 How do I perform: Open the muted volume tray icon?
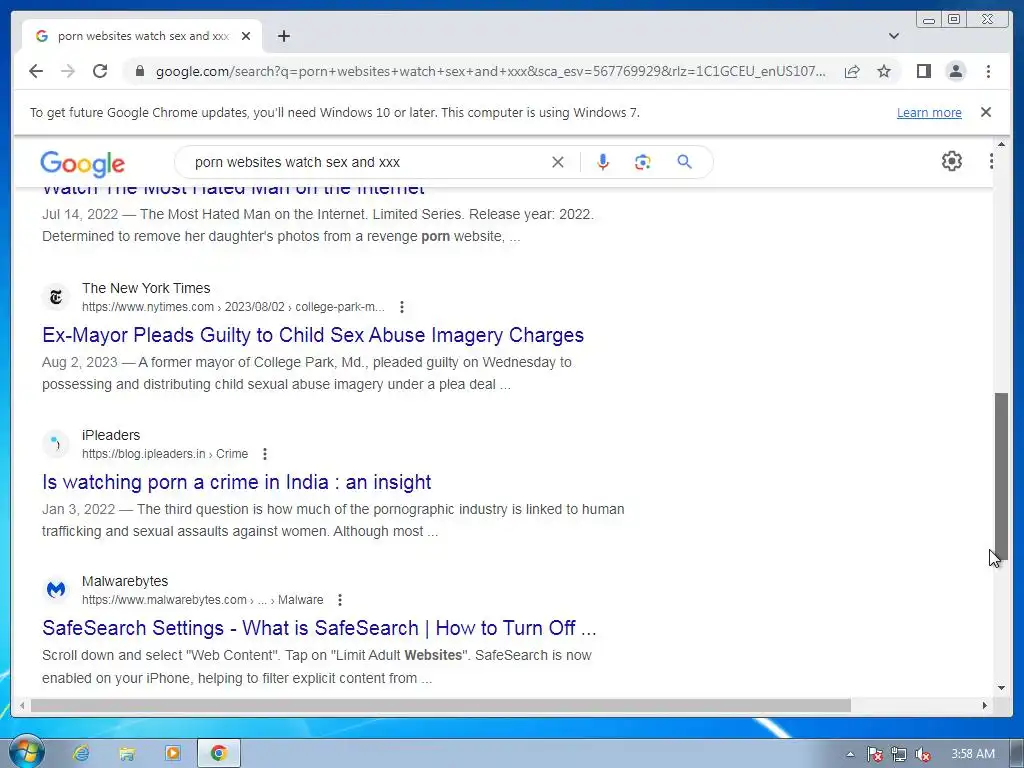pyautogui.click(x=923, y=754)
